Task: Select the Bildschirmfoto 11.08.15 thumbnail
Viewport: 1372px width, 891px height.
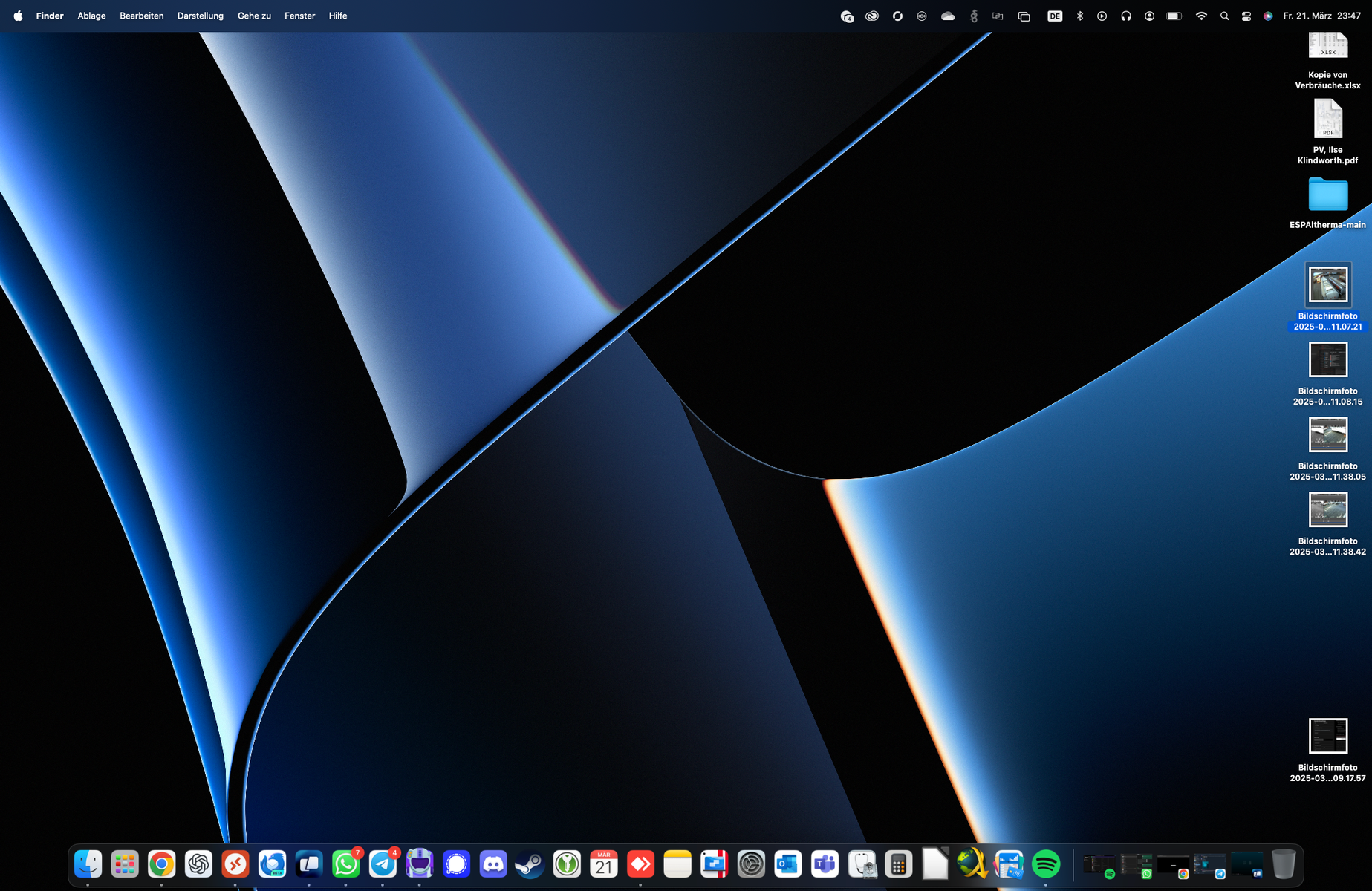Action: (1327, 360)
